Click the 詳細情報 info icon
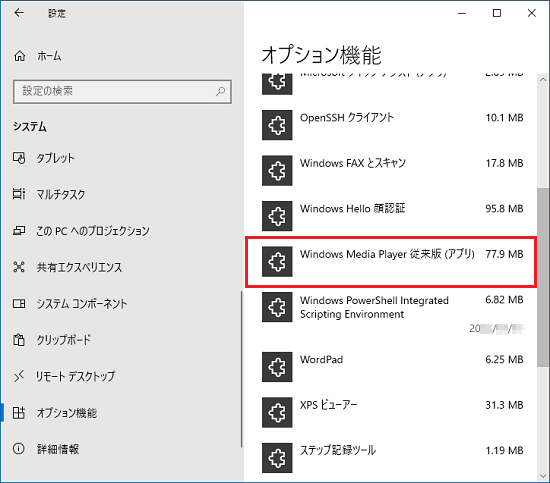 click(19, 449)
